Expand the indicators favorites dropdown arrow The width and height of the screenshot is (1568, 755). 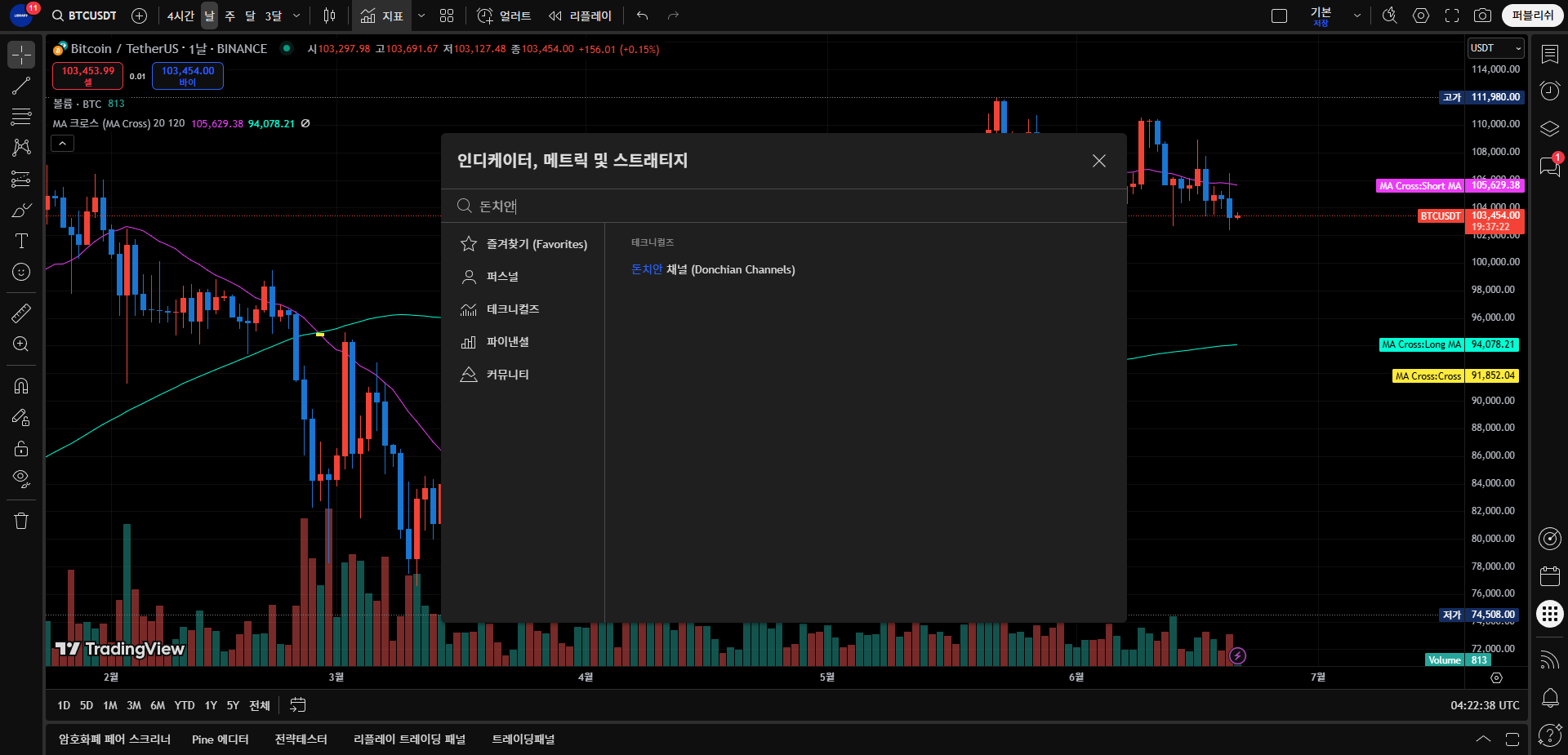[421, 16]
